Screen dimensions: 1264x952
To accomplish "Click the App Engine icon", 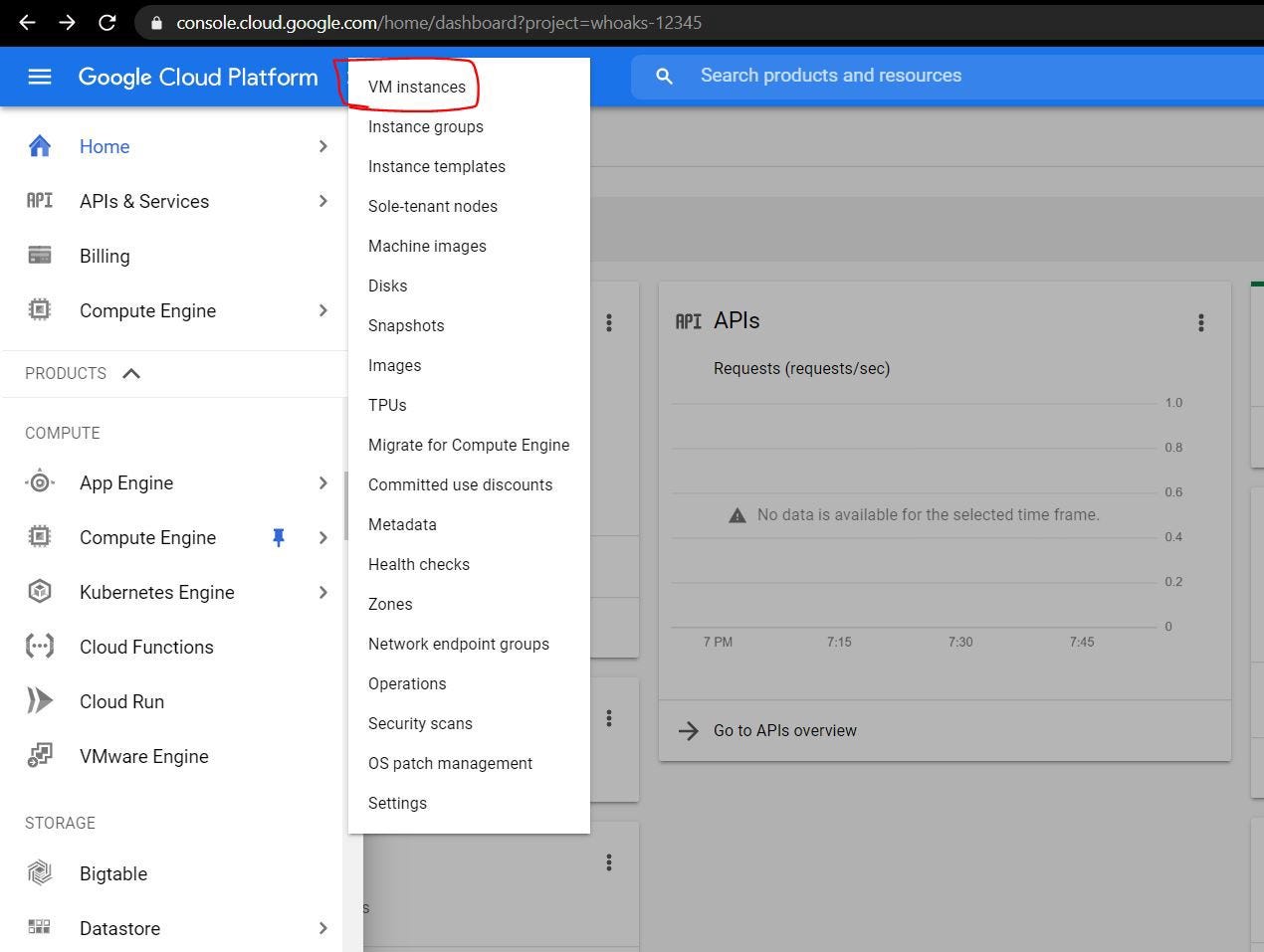I will coord(40,482).
